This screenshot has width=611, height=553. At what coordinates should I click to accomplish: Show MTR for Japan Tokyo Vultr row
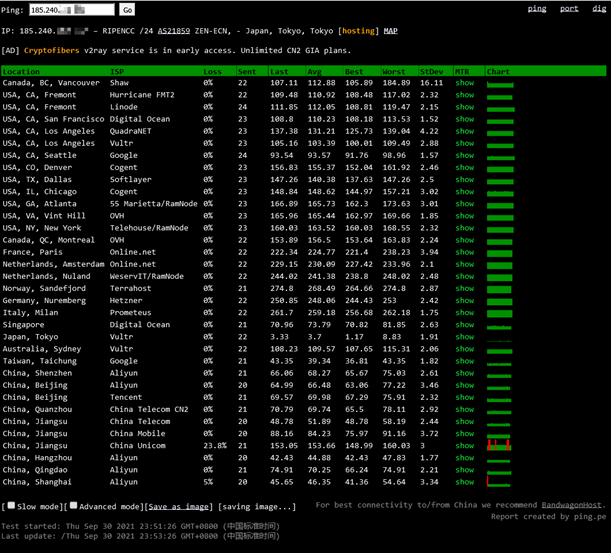[464, 337]
